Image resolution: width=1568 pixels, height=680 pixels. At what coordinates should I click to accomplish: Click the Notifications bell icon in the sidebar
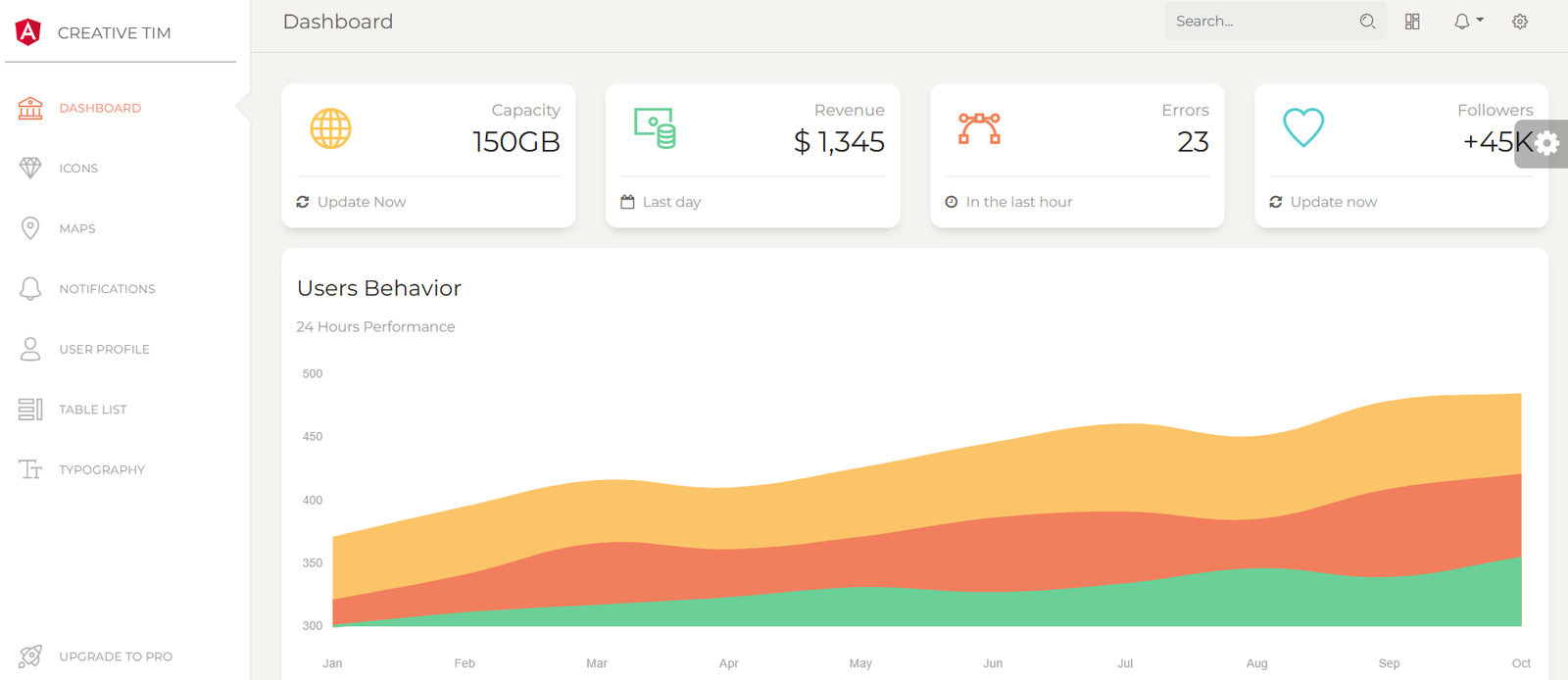[x=30, y=289]
